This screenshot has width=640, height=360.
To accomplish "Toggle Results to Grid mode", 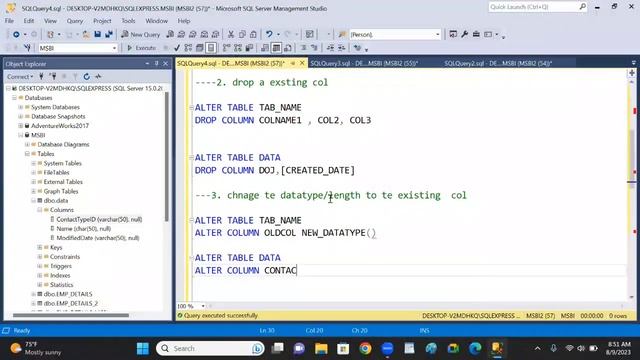I will (276, 48).
